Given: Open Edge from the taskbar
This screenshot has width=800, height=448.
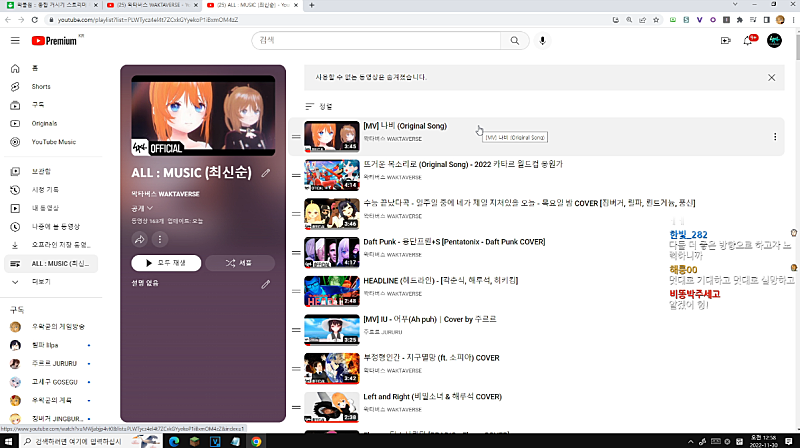Looking at the screenshot, I should pos(174,441).
